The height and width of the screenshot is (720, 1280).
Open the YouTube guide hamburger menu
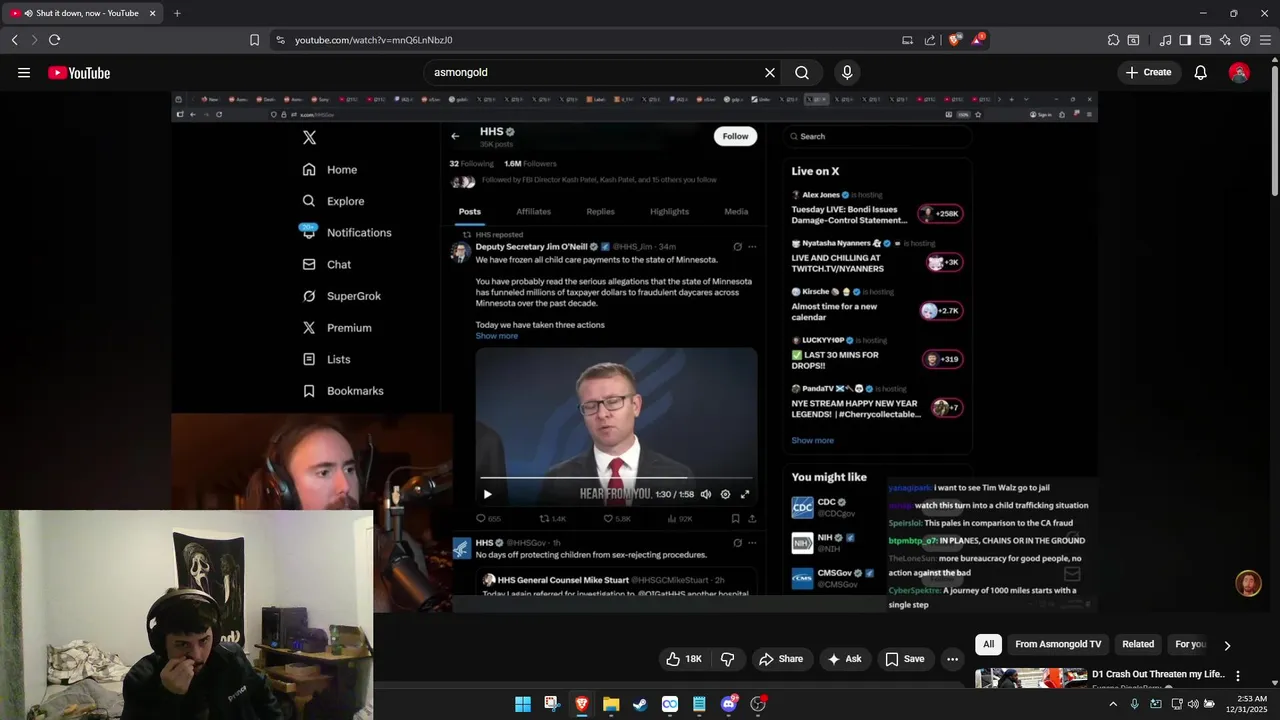pos(24,72)
